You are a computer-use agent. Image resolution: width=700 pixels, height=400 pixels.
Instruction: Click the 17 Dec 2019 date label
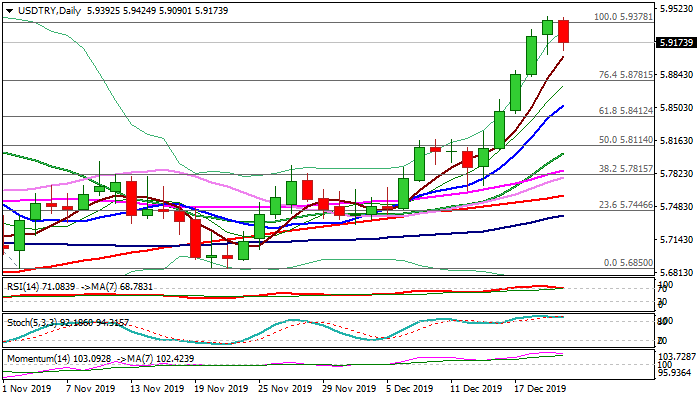(541, 389)
